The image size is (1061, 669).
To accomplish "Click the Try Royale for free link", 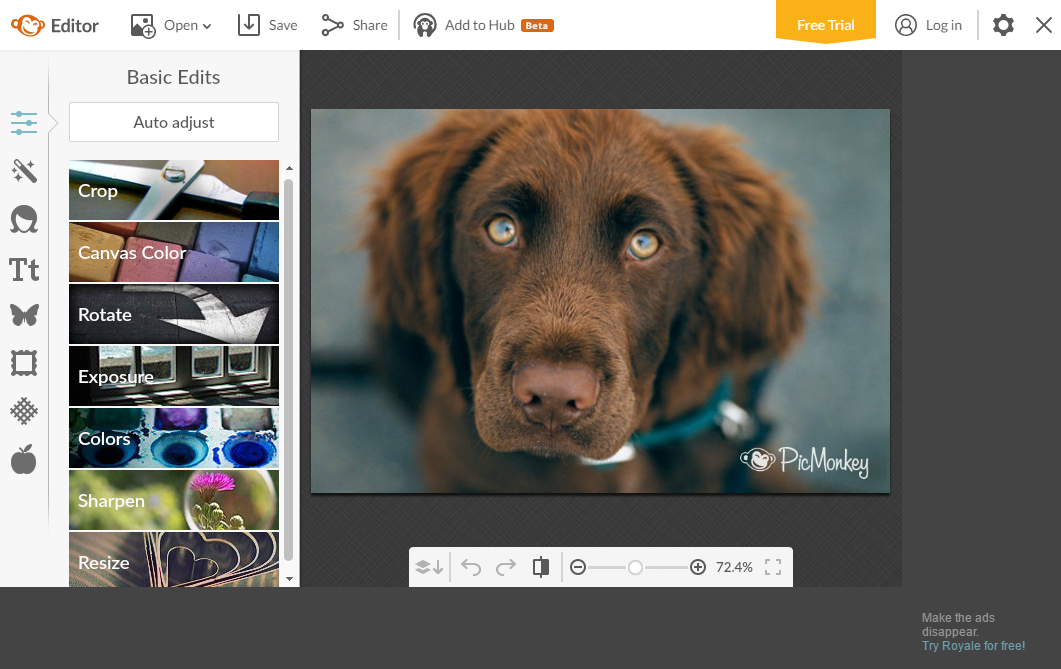I will coord(973,646).
